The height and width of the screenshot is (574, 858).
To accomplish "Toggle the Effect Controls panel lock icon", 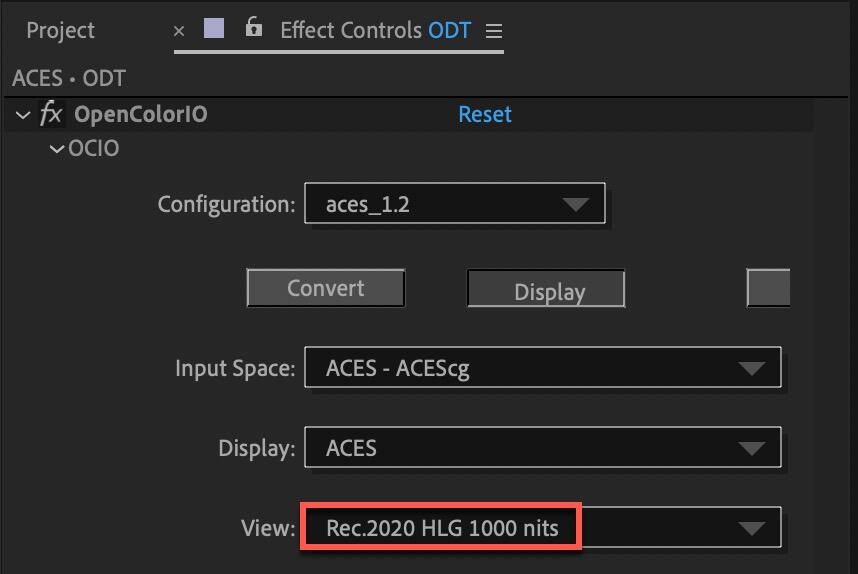I will pyautogui.click(x=254, y=28).
